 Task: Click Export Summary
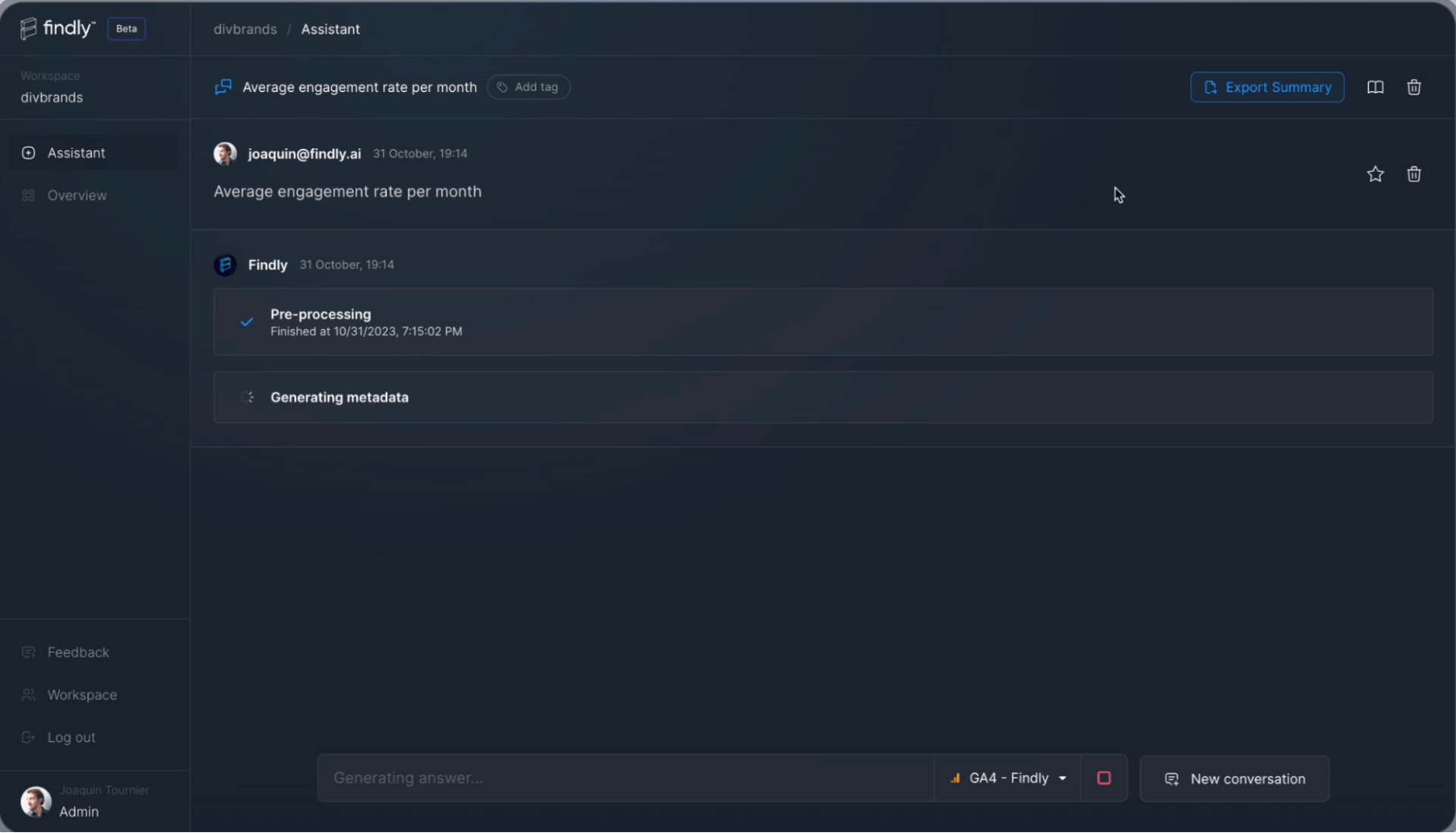click(x=1267, y=87)
